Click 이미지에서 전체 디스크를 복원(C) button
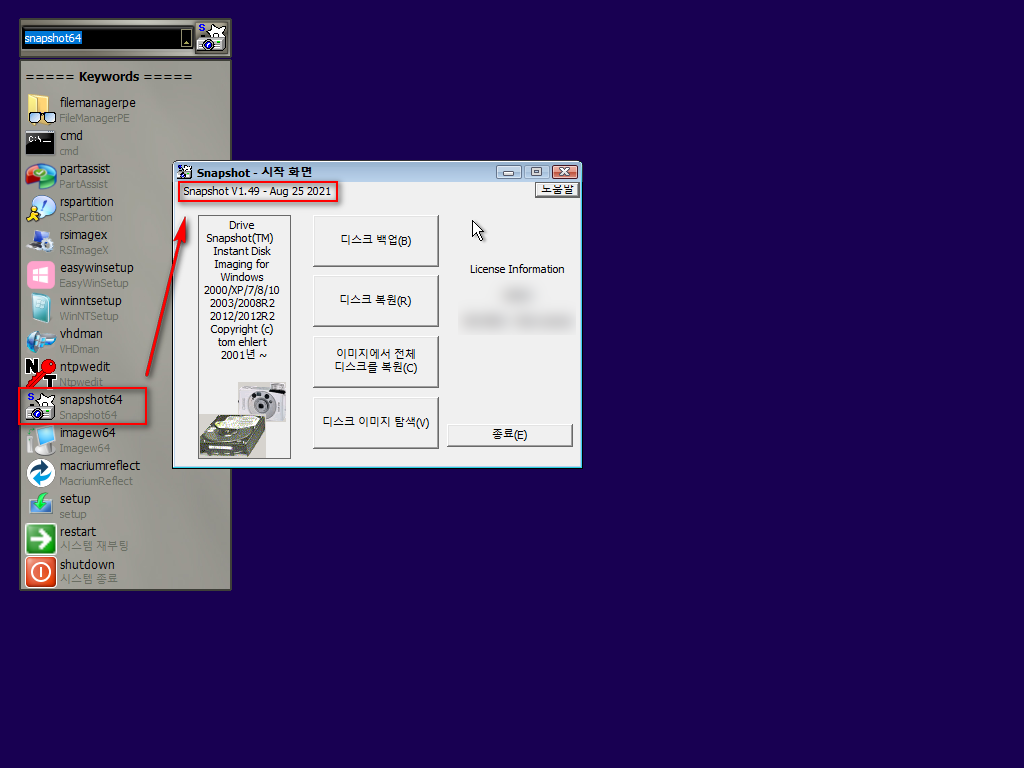Image resolution: width=1024 pixels, height=768 pixels. (376, 361)
